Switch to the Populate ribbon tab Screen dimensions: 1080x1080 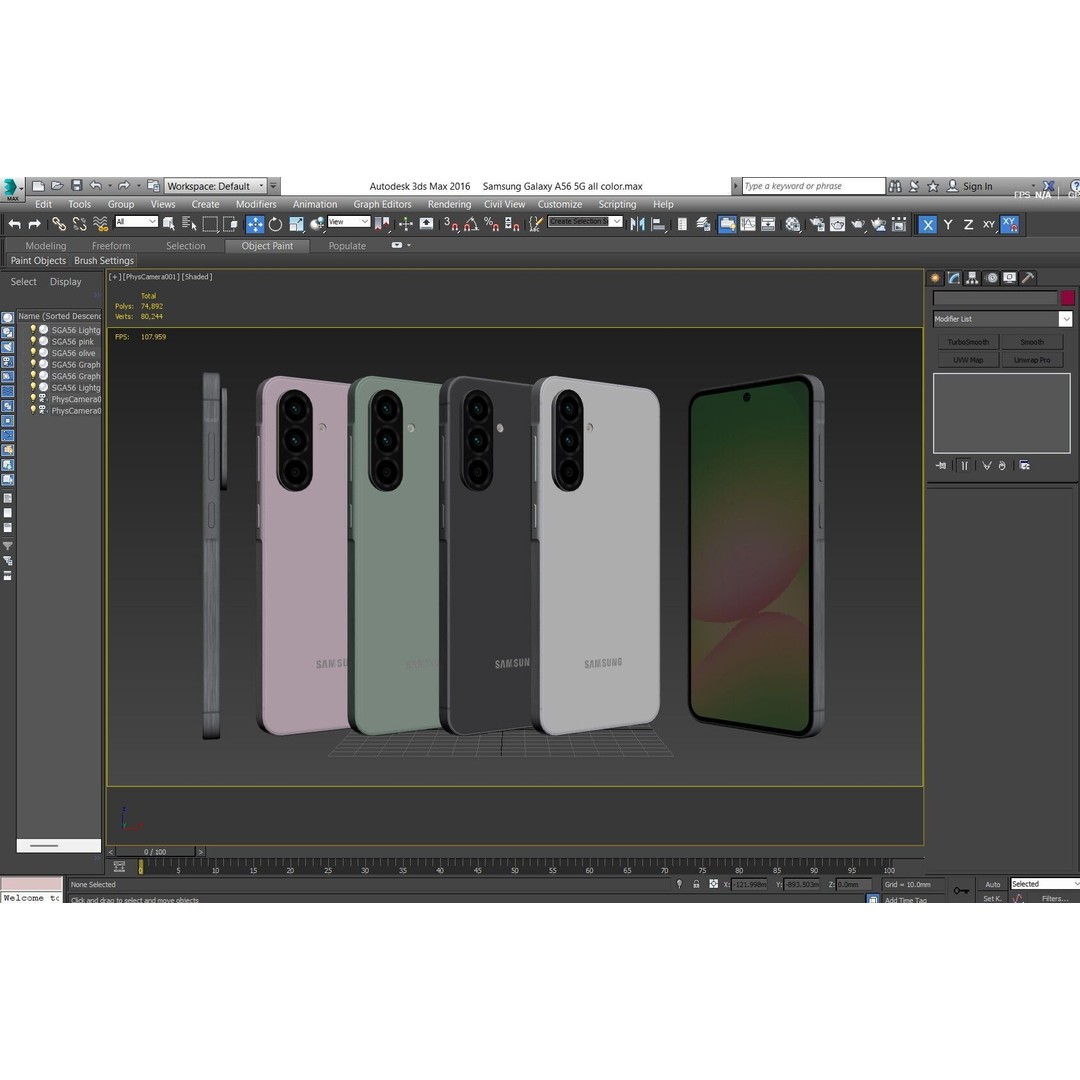click(347, 246)
